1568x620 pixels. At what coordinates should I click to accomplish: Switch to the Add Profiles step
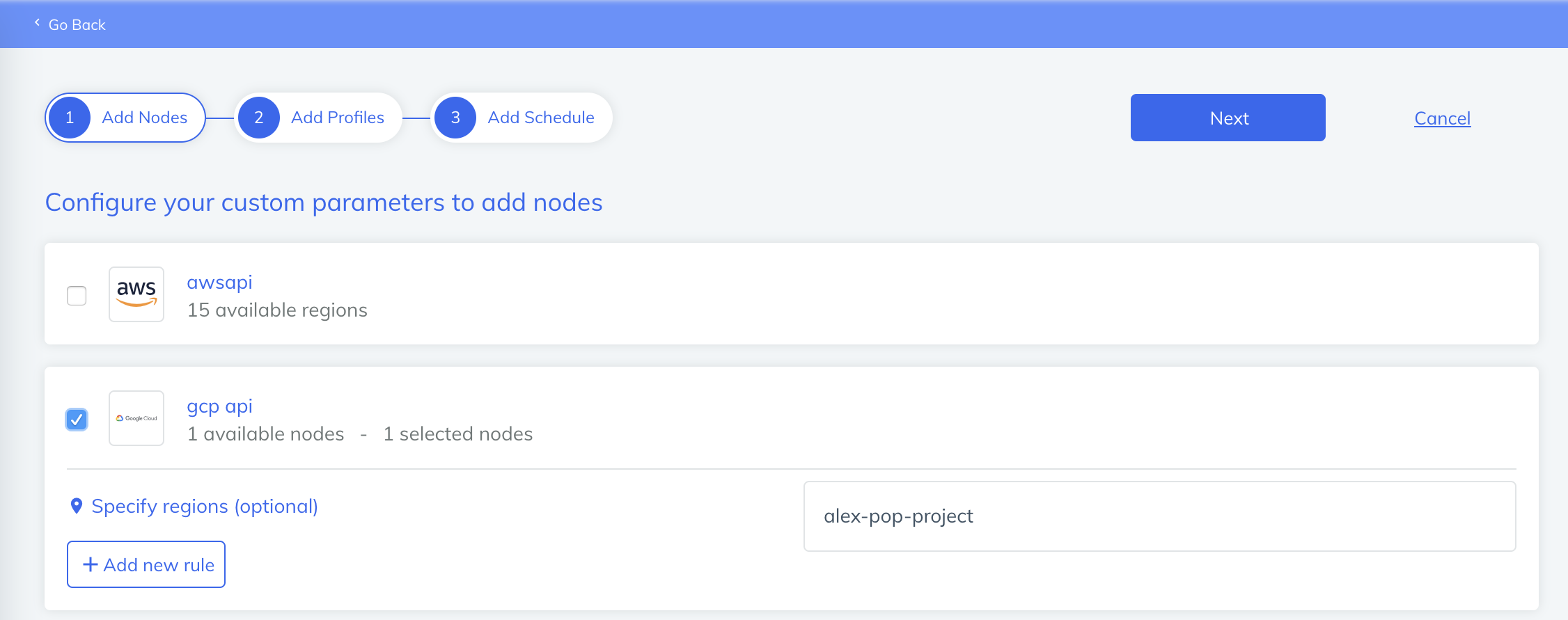(x=338, y=117)
